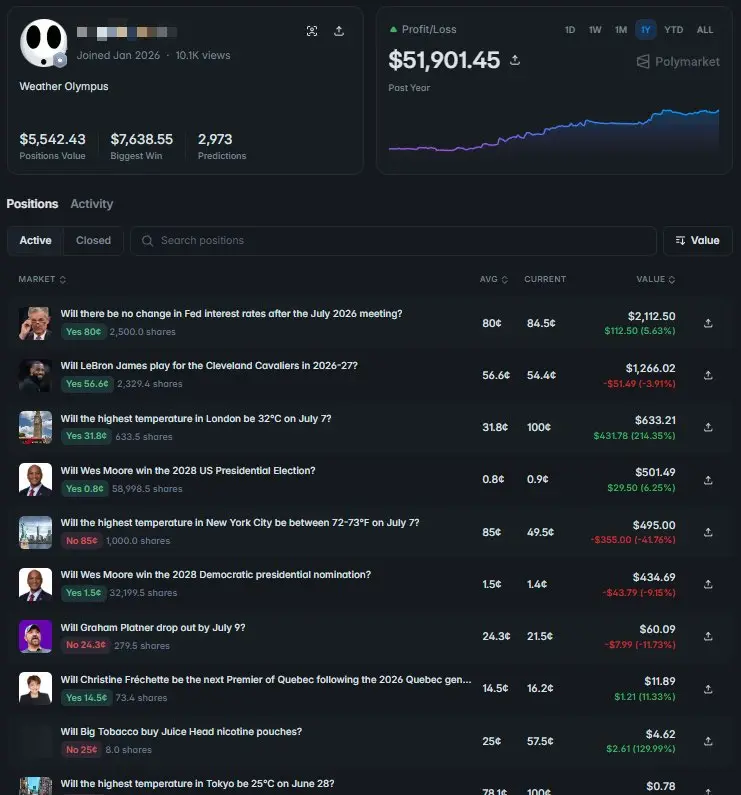The width and height of the screenshot is (741, 795).
Task: Click the search magnifier icon
Action: pyautogui.click(x=147, y=241)
